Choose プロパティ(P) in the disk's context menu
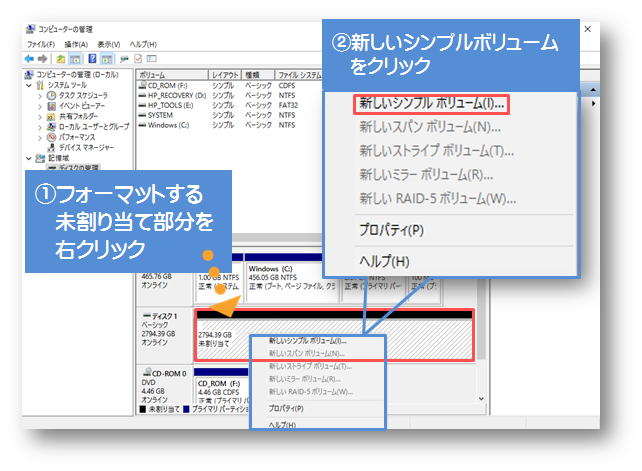This screenshot has width=642, height=471. coord(286,408)
